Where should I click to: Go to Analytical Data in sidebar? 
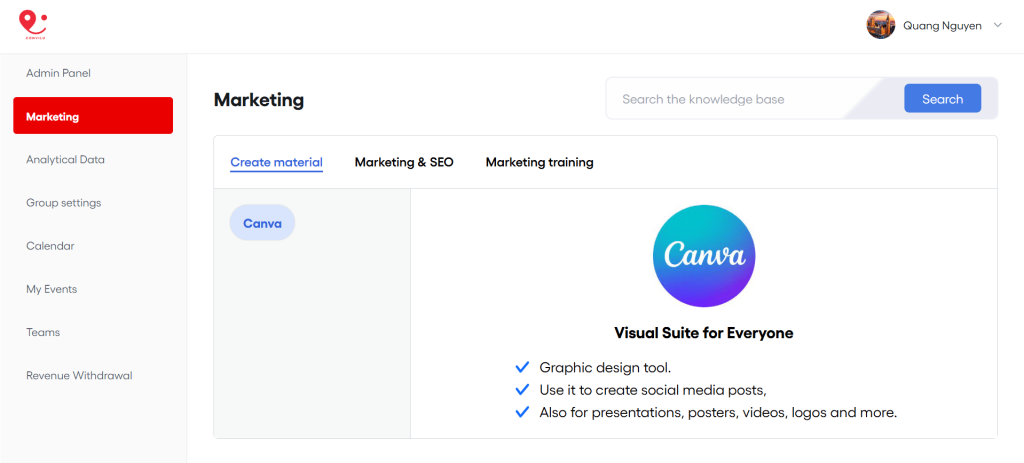[65, 159]
